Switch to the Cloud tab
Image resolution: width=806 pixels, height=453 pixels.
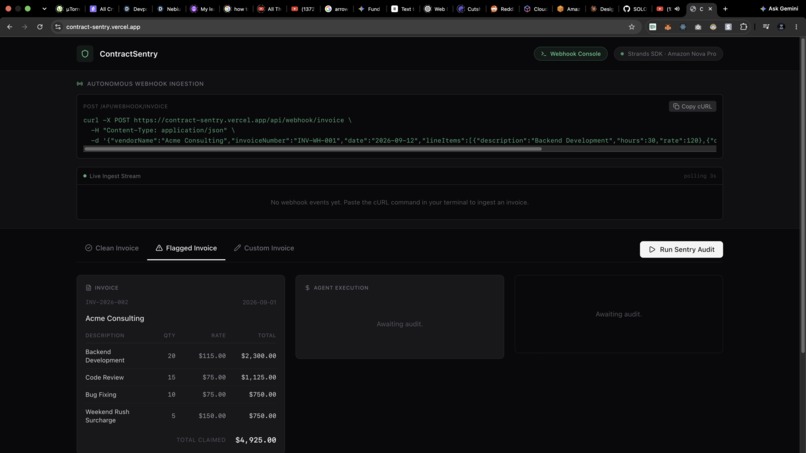pos(536,9)
